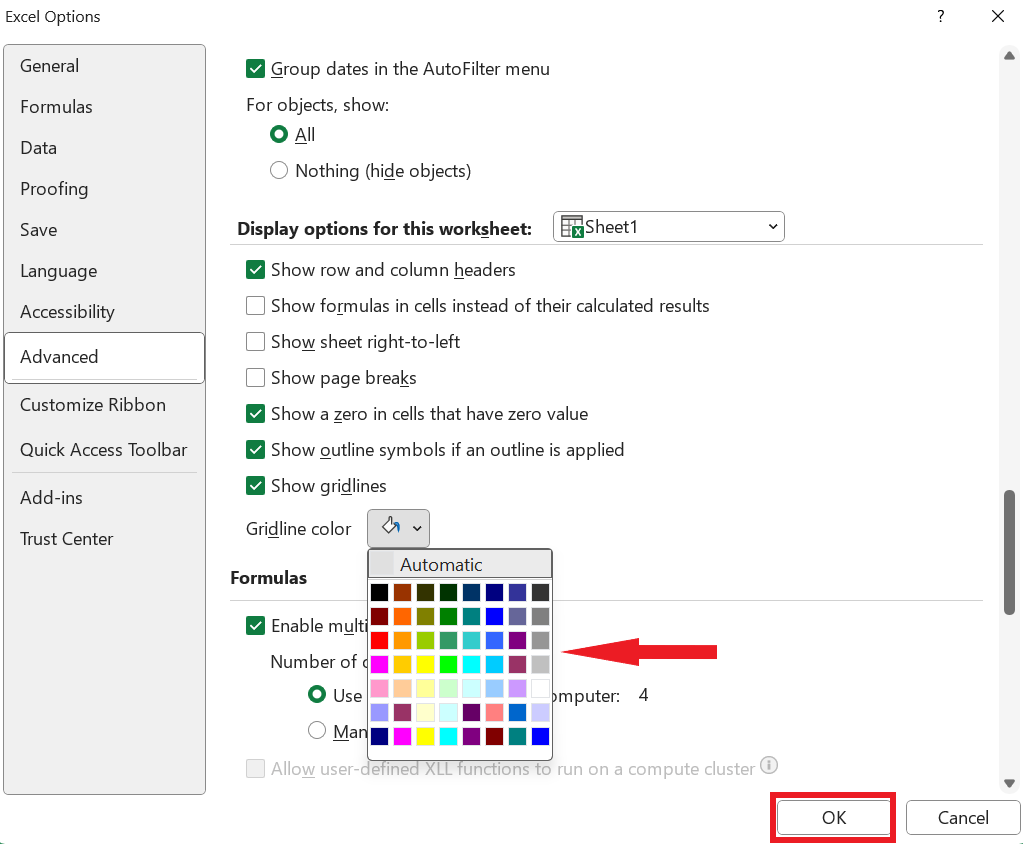1023x844 pixels.
Task: Pick the black color swatch
Action: (x=379, y=593)
